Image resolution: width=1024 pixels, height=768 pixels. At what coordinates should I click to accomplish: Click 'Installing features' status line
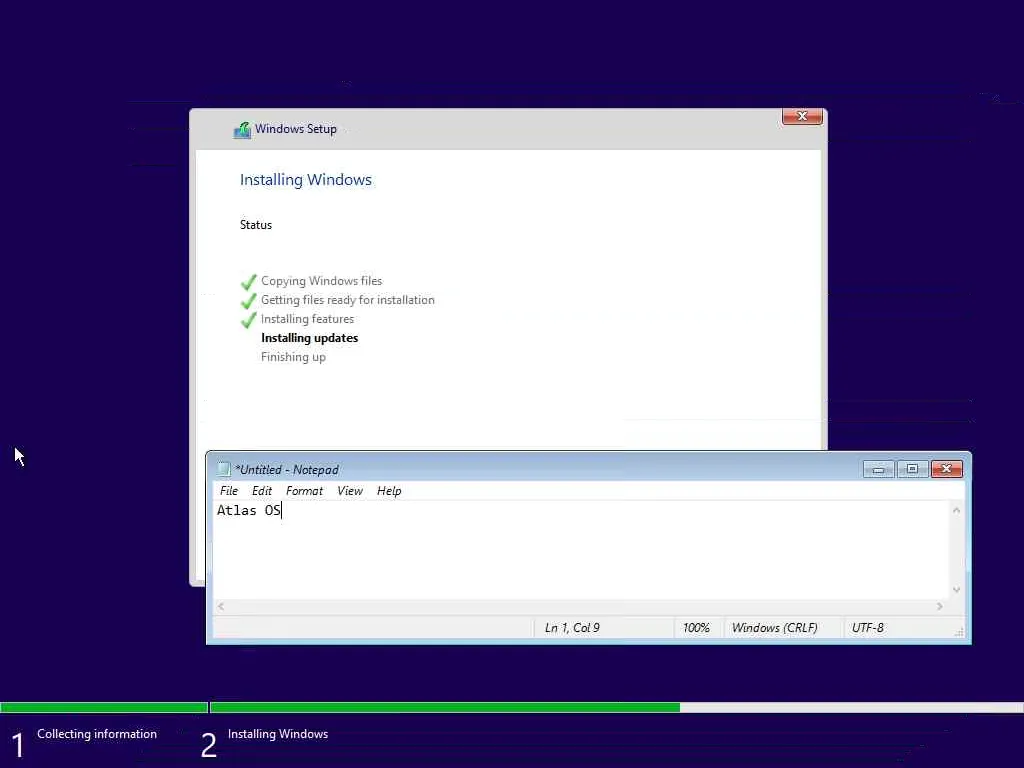[307, 319]
